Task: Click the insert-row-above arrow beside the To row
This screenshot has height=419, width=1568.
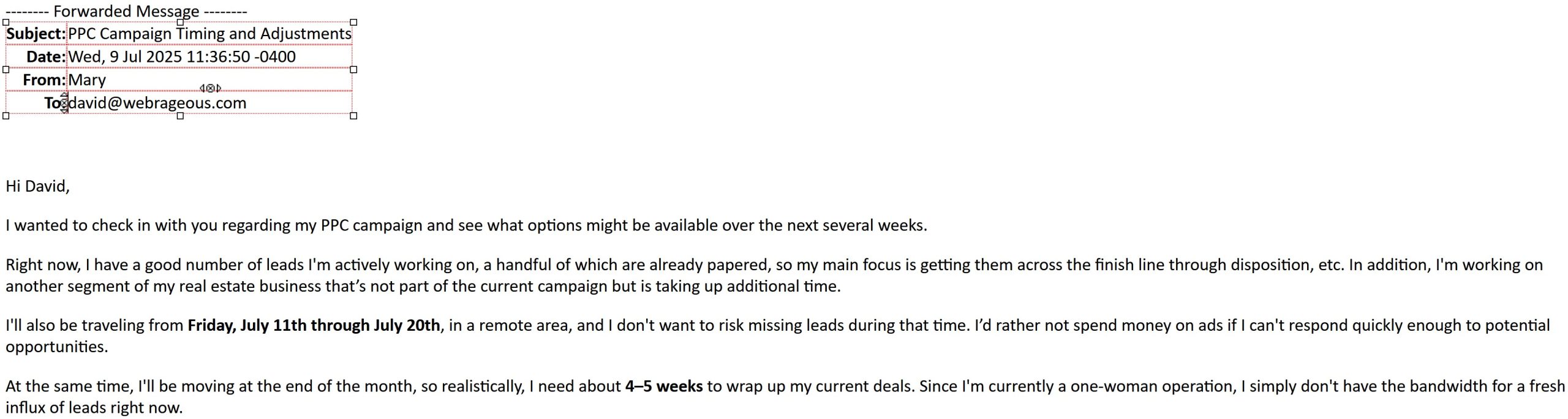Action: point(64,94)
